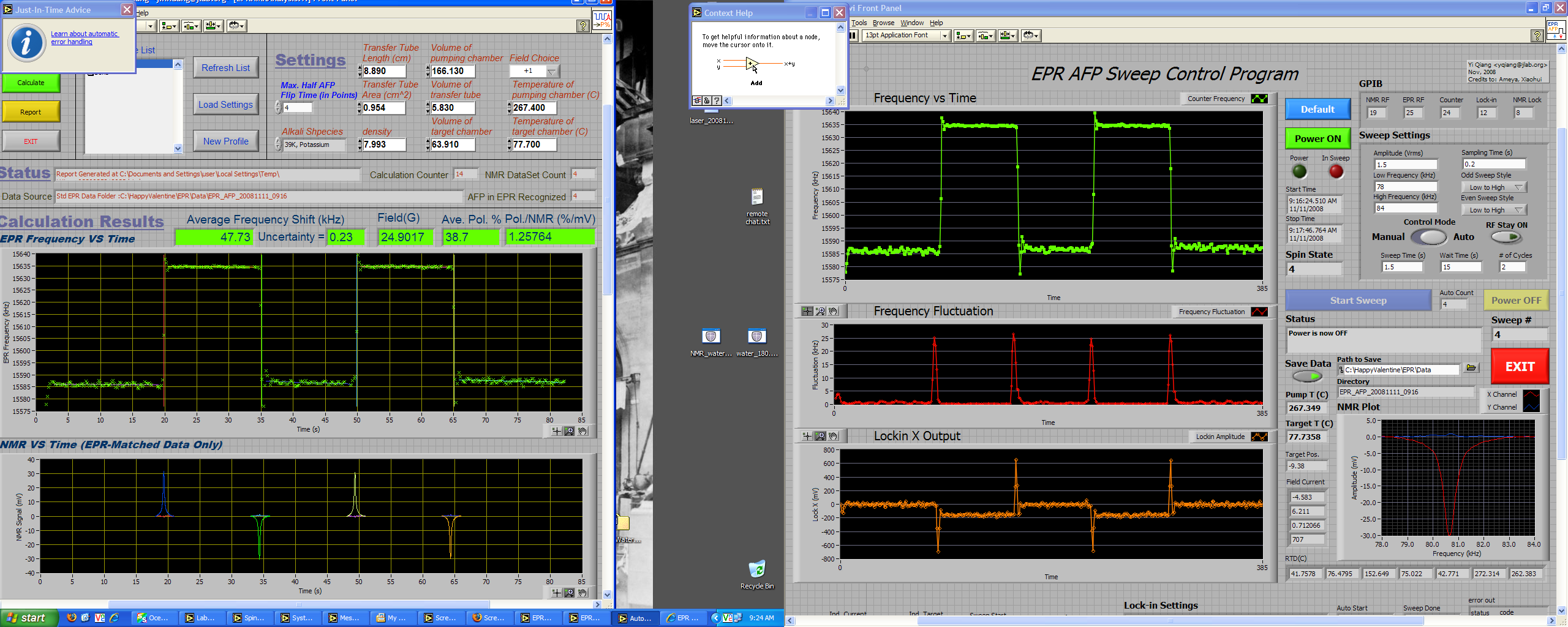1568x627 pixels.
Task: Open Even Sweep Style dropdown
Action: pyautogui.click(x=1494, y=210)
